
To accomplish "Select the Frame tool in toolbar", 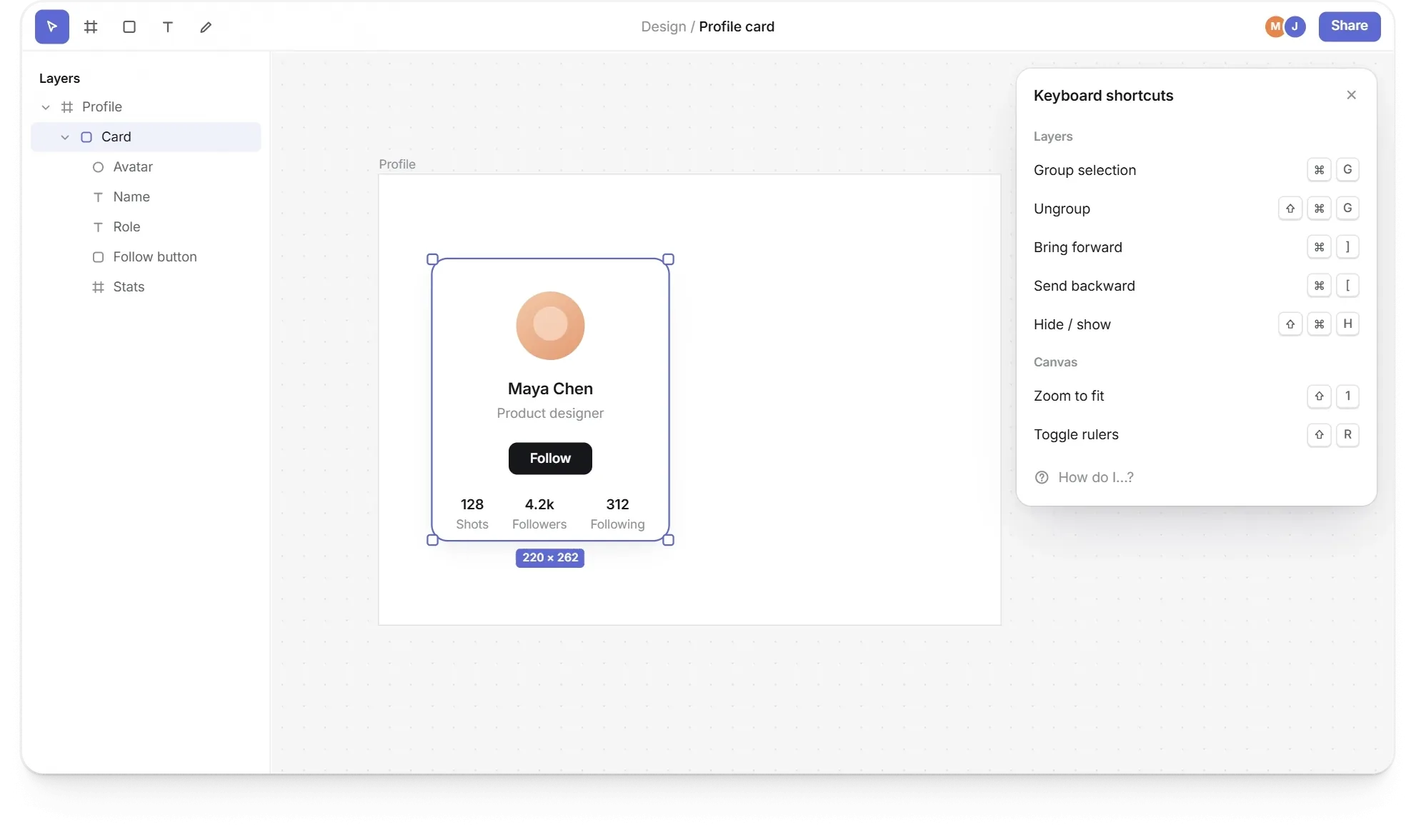I will 91,27.
